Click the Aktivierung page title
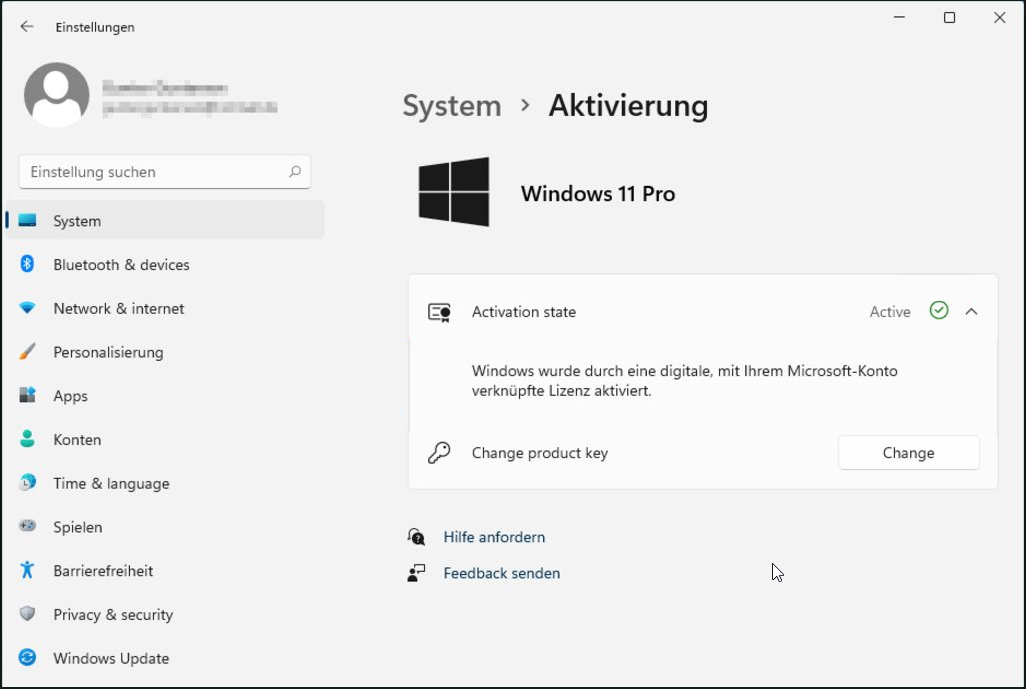The width and height of the screenshot is (1026, 689). (629, 106)
